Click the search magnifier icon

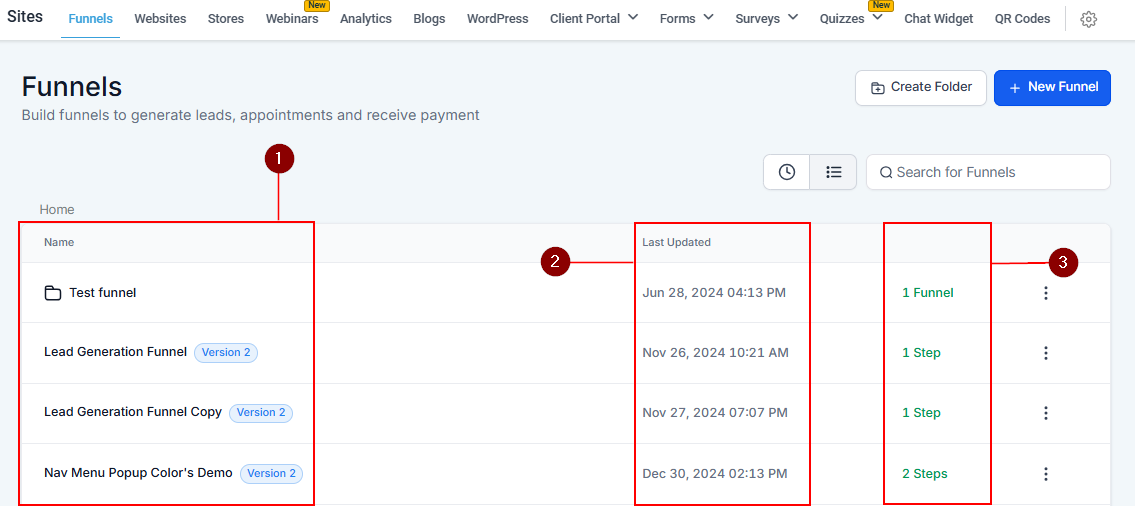[x=885, y=172]
